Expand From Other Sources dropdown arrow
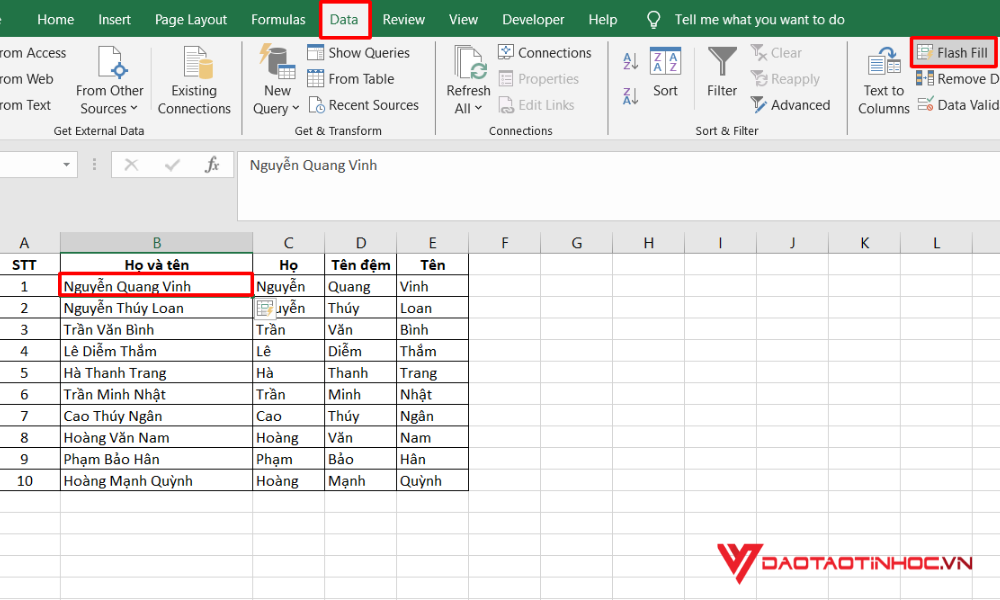The height and width of the screenshot is (600, 1000). pyautogui.click(x=134, y=108)
